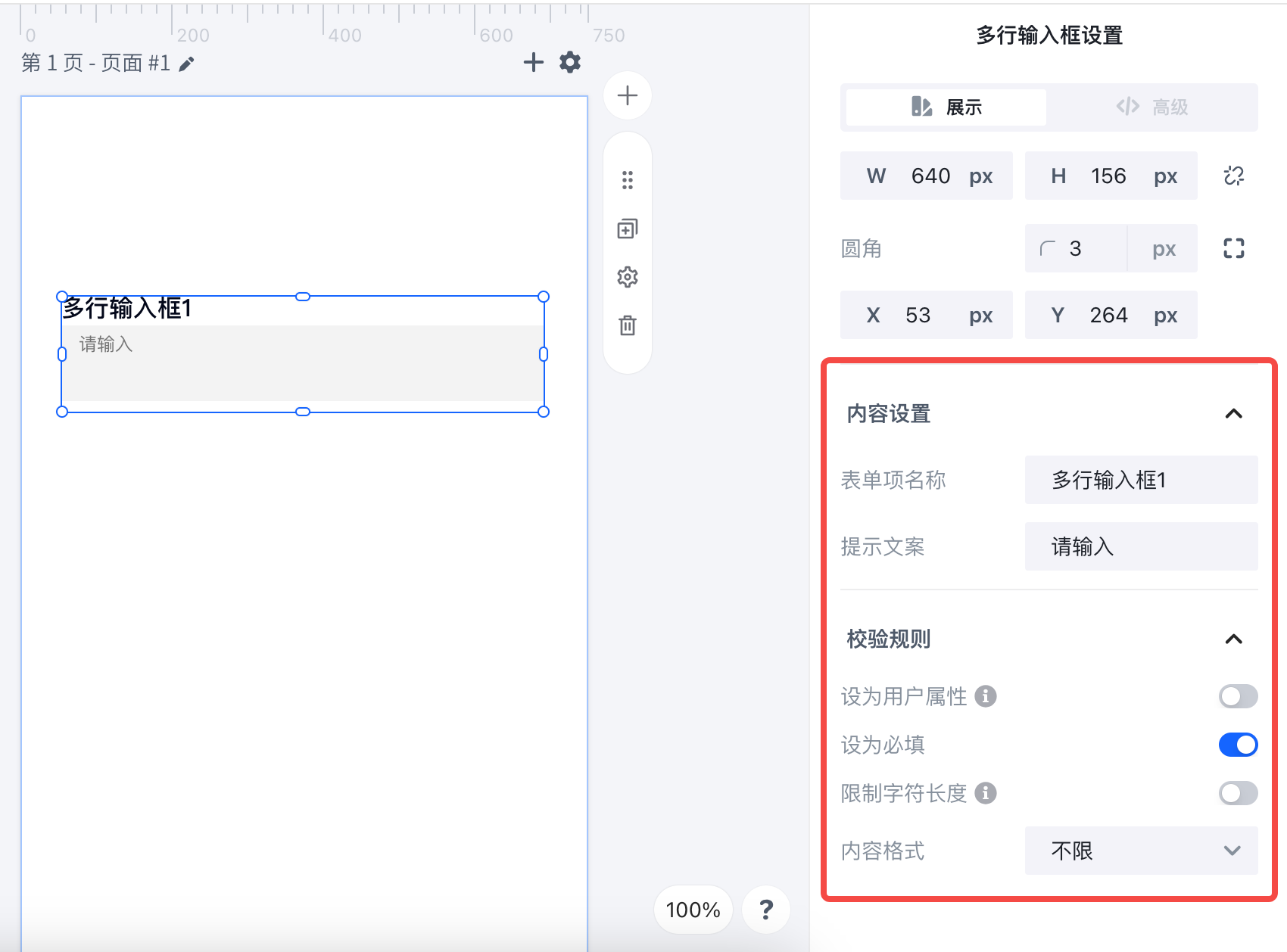1287x952 pixels.
Task: Click the individual corner radius icon
Action: click(1234, 248)
